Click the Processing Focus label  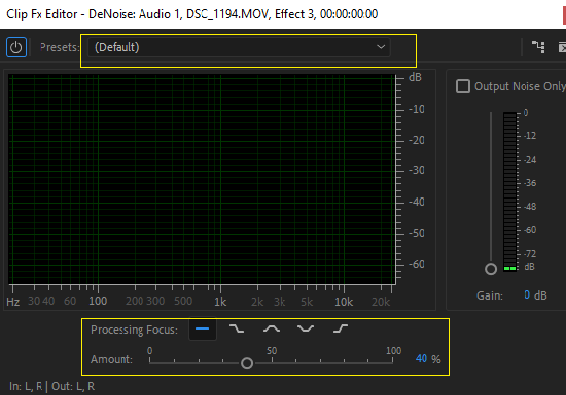click(134, 330)
